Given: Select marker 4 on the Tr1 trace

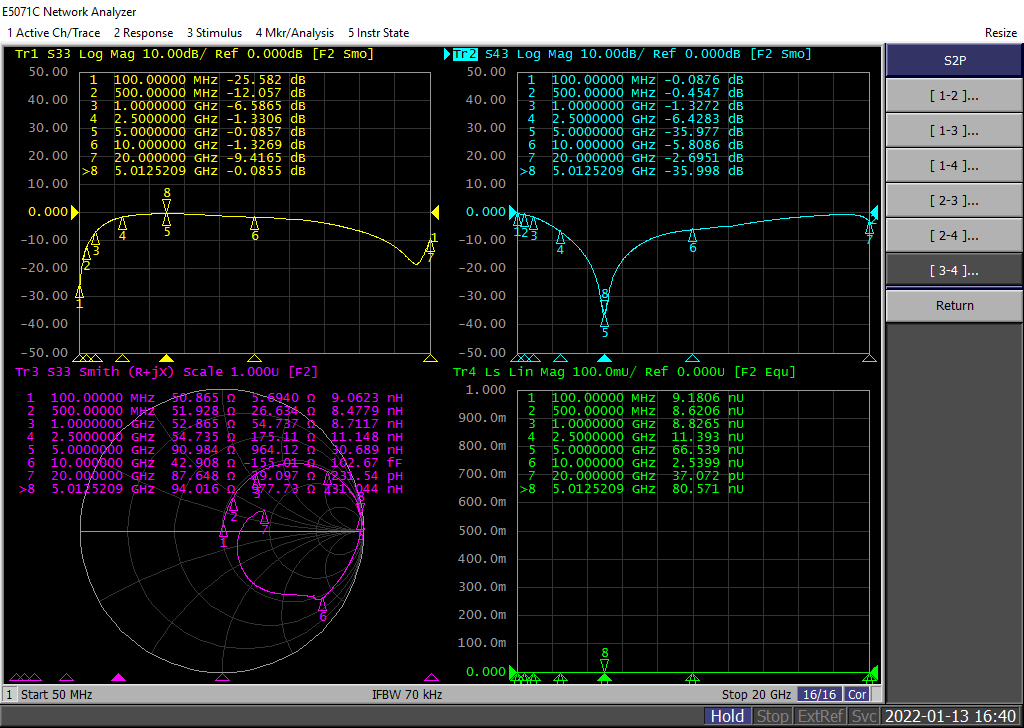Looking at the screenshot, I should [x=122, y=225].
